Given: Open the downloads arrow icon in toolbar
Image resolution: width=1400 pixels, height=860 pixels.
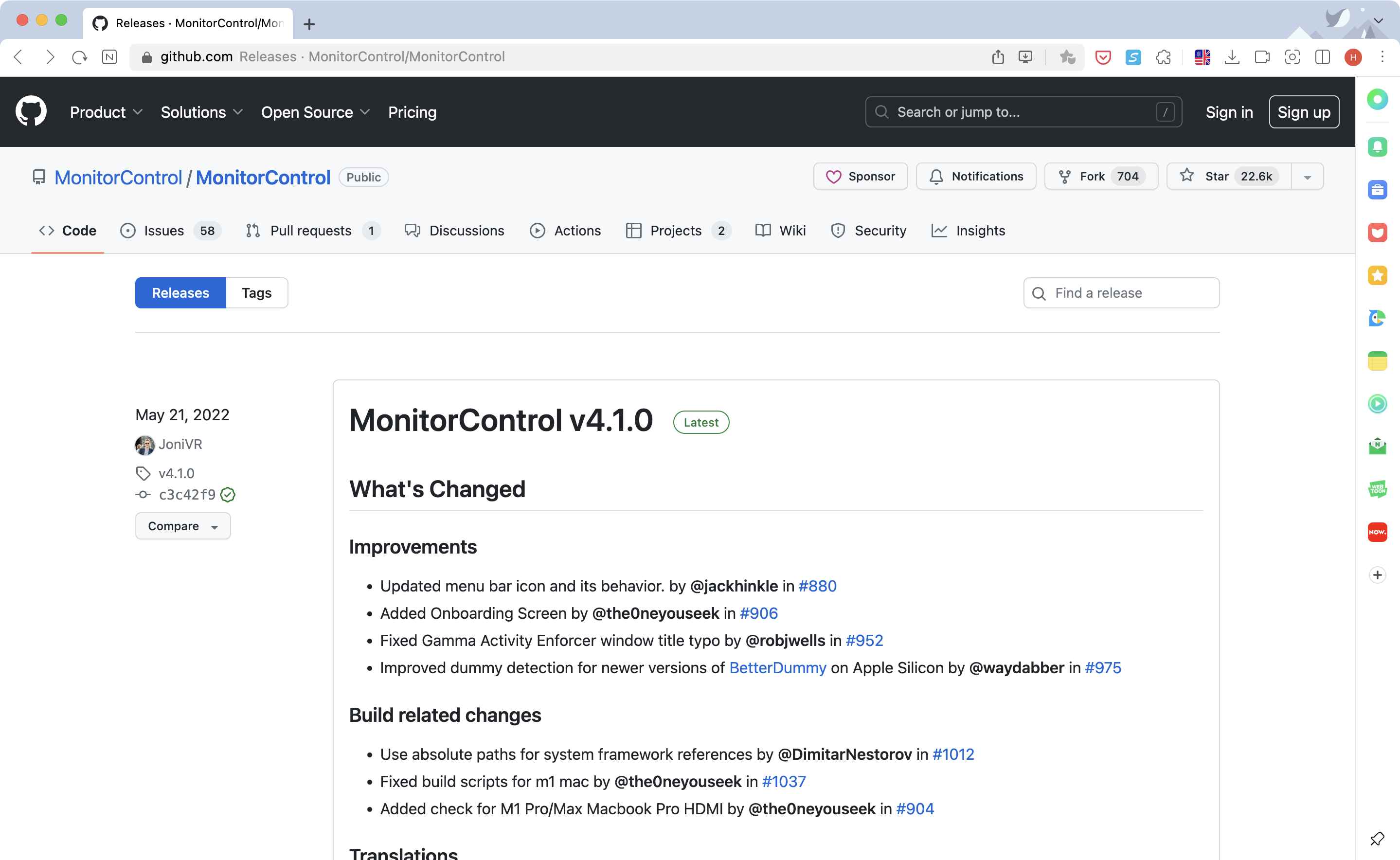Looking at the screenshot, I should point(1232,57).
